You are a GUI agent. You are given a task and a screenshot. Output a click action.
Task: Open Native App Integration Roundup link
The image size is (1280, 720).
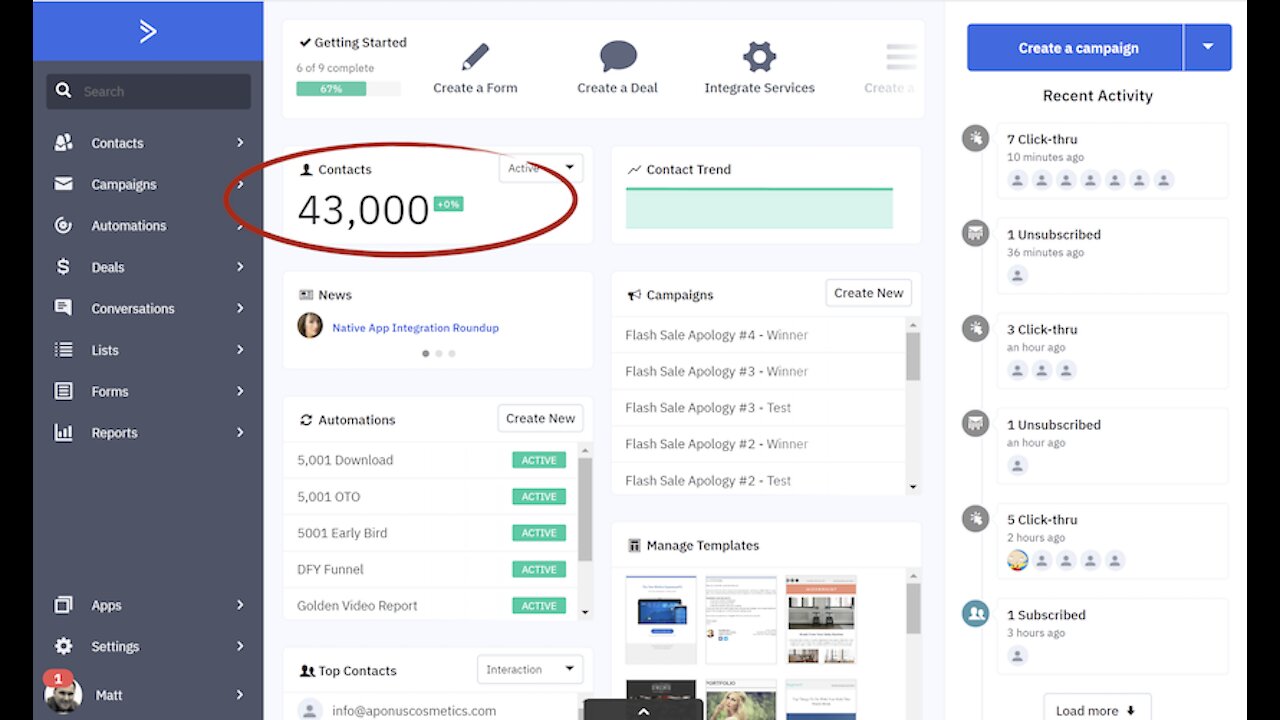415,327
